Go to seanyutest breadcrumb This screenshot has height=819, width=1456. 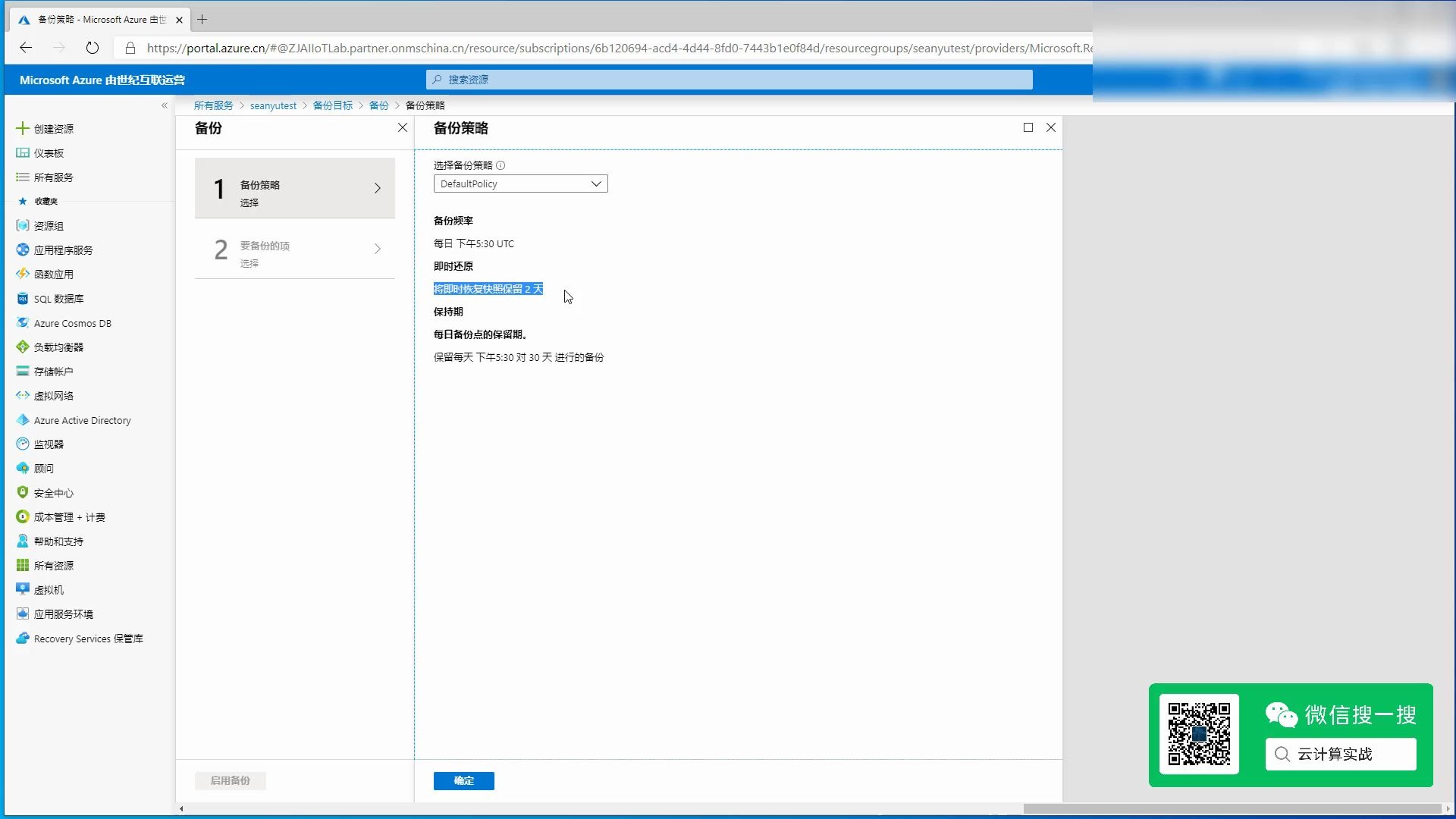pyautogui.click(x=273, y=105)
